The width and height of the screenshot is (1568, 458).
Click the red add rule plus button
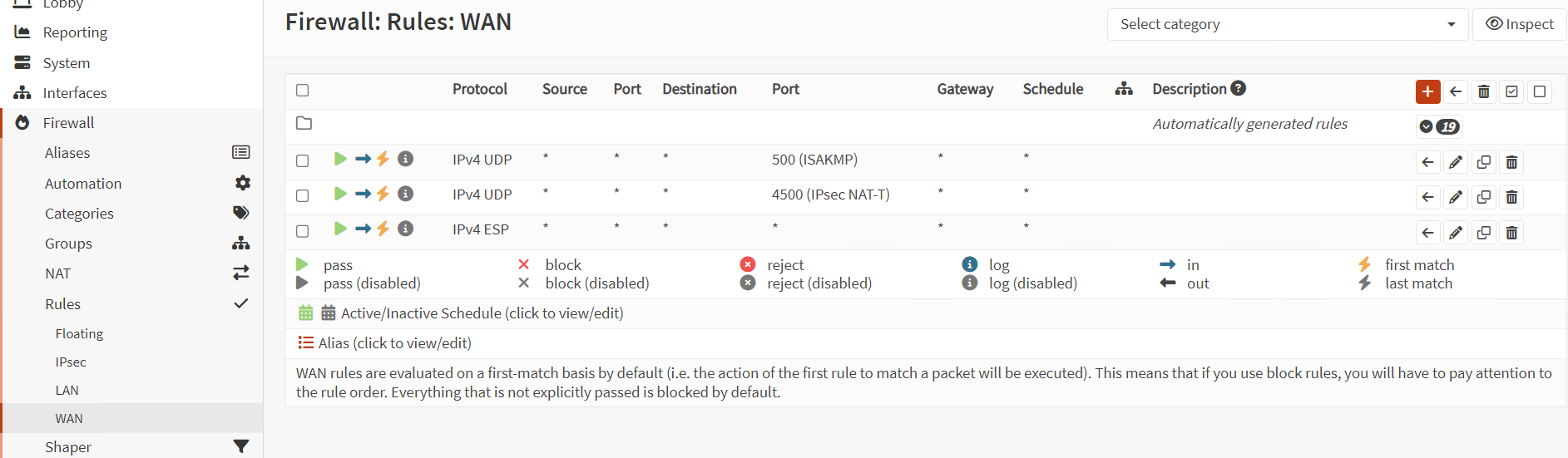(1427, 91)
